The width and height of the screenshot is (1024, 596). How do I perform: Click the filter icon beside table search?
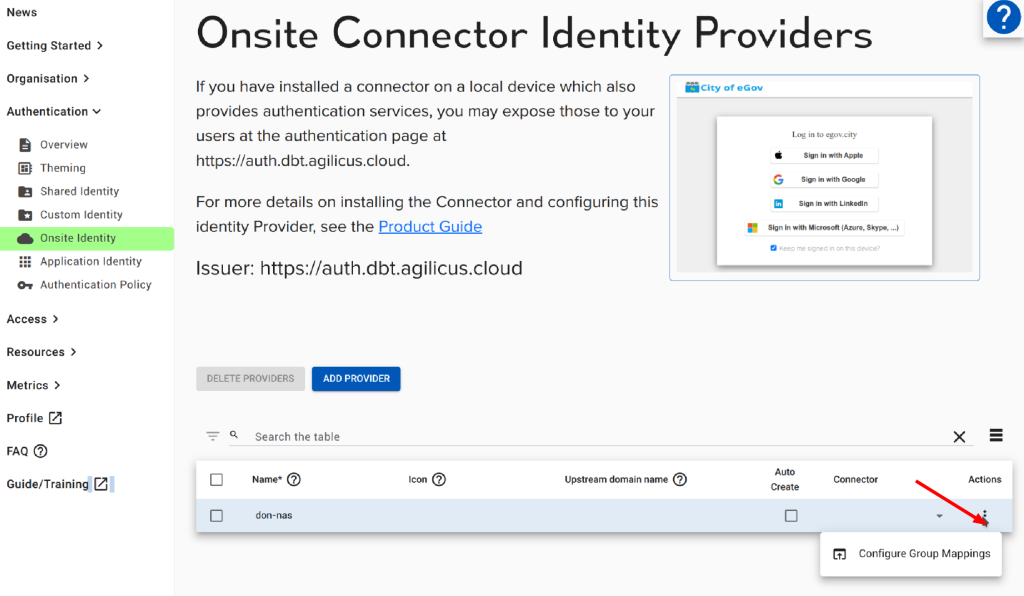pos(213,436)
